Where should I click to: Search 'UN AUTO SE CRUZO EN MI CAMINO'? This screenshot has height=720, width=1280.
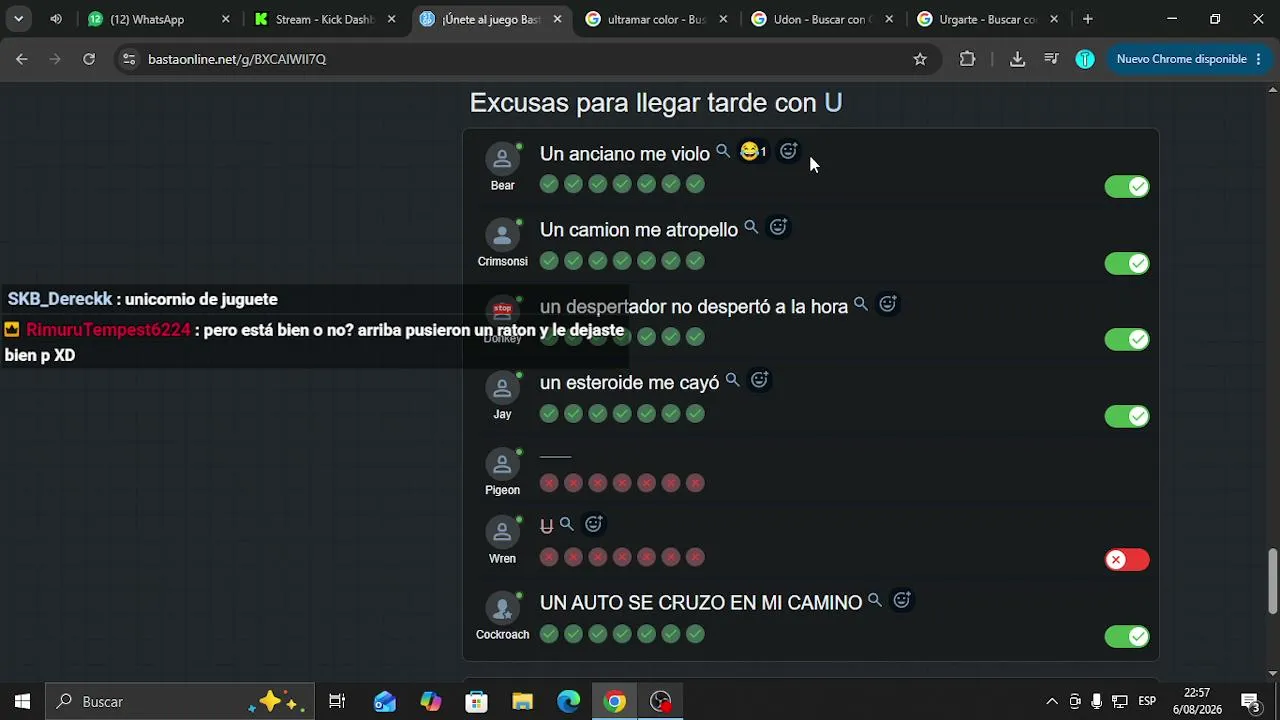(x=874, y=600)
